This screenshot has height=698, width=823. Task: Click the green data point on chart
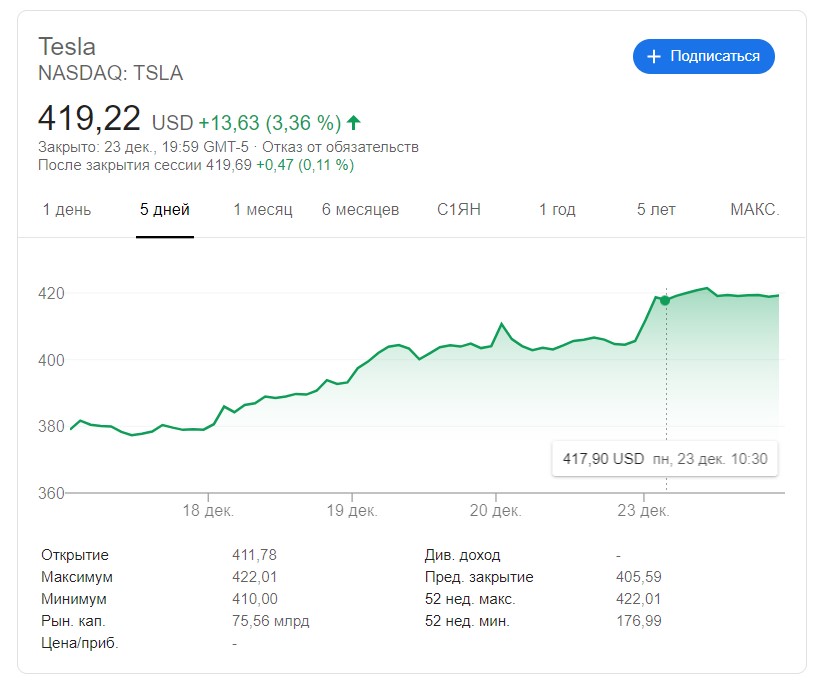point(665,300)
